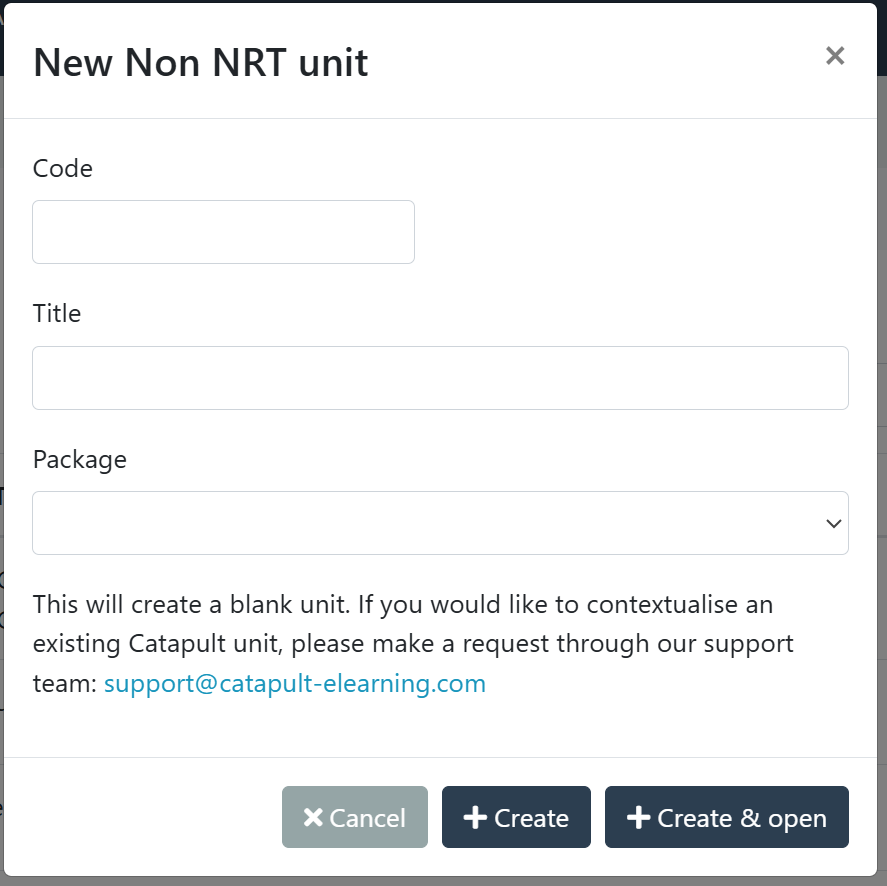This screenshot has width=887, height=886.
Task: Click the empty space right of Code field
Action: point(630,232)
